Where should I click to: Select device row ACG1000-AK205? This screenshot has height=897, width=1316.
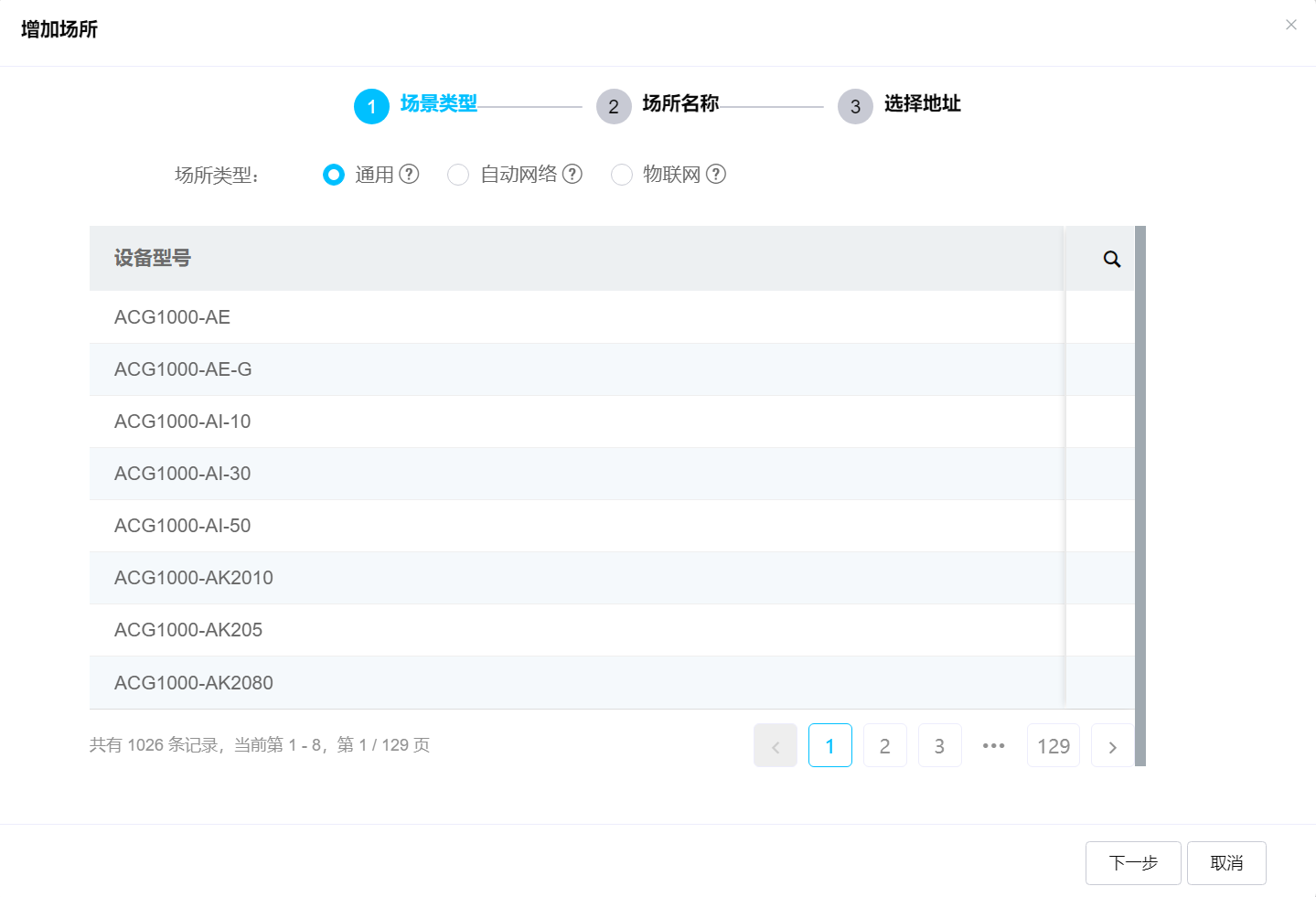point(612,630)
